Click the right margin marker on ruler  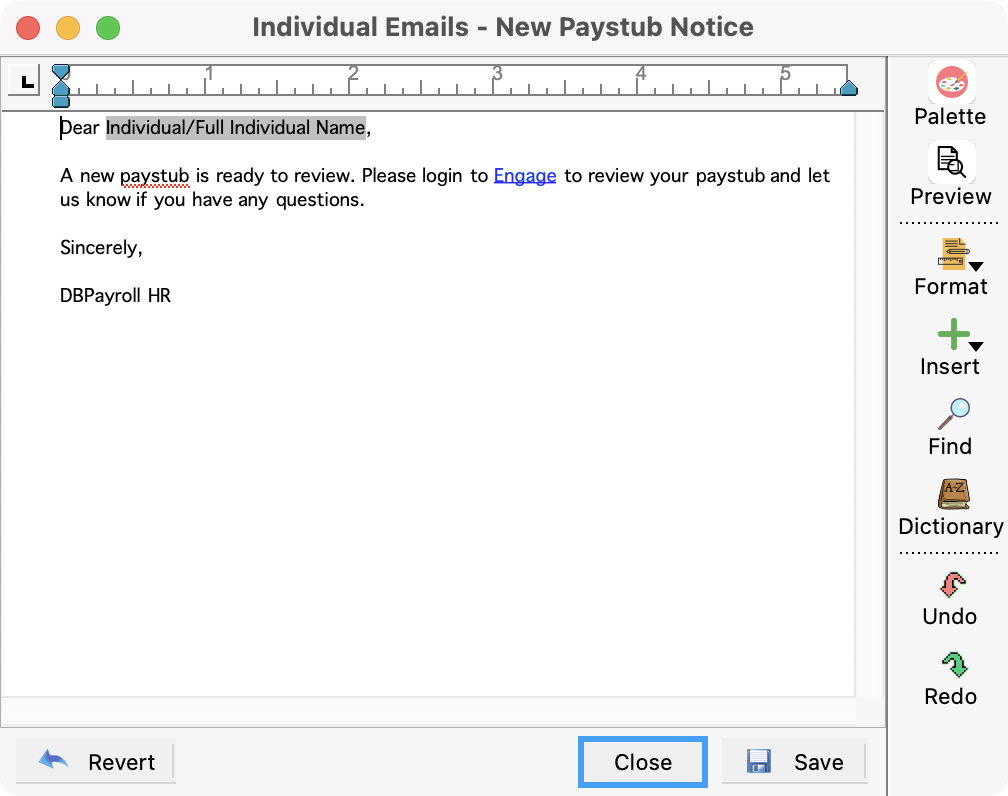848,89
